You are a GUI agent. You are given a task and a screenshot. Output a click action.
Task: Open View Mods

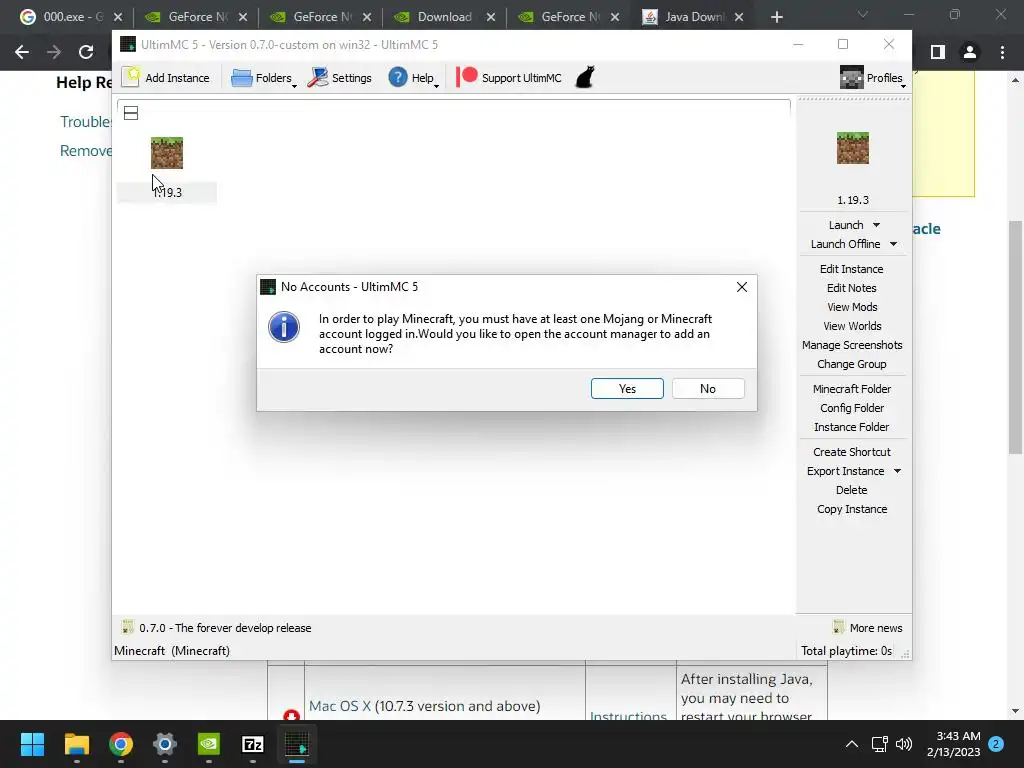coord(852,307)
